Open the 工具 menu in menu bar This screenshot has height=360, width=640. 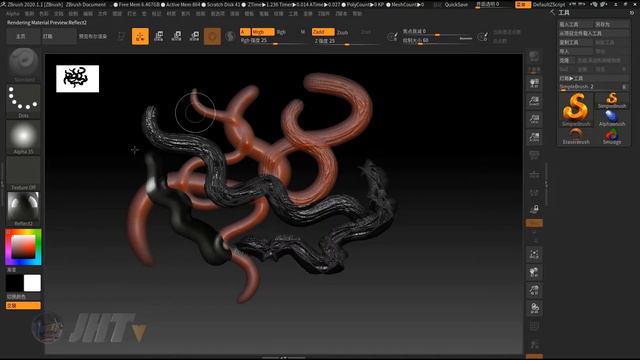tap(293, 13)
